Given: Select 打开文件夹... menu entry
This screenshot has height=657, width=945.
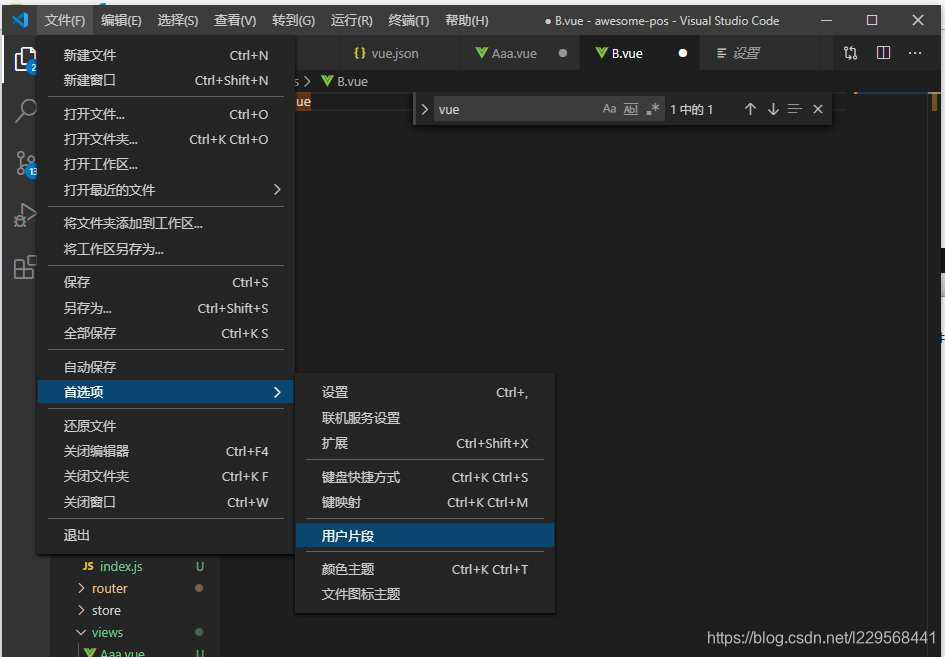Looking at the screenshot, I should [166, 139].
